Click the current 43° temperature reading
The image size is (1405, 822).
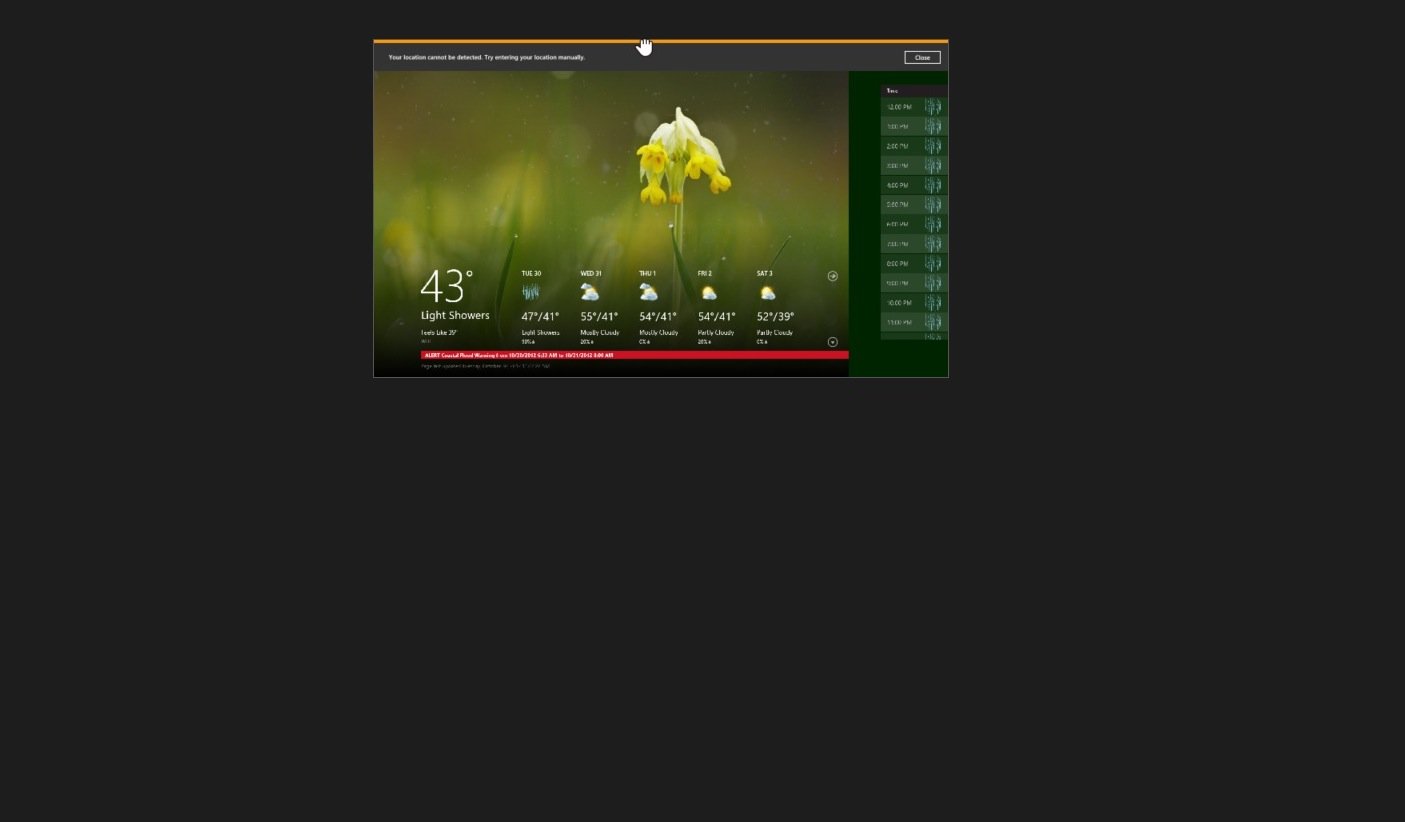click(x=446, y=286)
